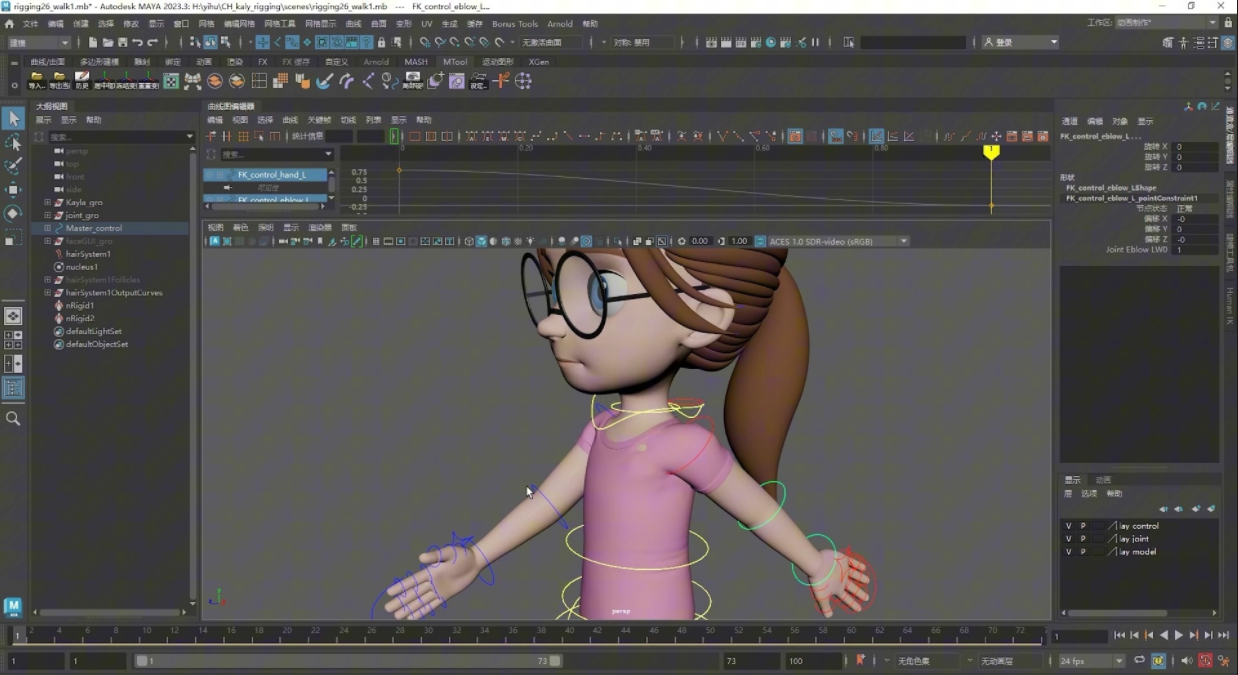The image size is (1238, 675).
Task: Toggle visibility V of lay joint layer
Action: (1068, 539)
